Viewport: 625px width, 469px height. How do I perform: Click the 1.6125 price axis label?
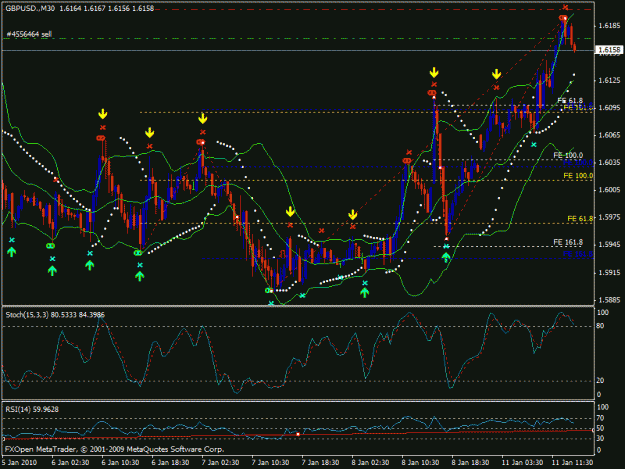pyautogui.click(x=609, y=80)
